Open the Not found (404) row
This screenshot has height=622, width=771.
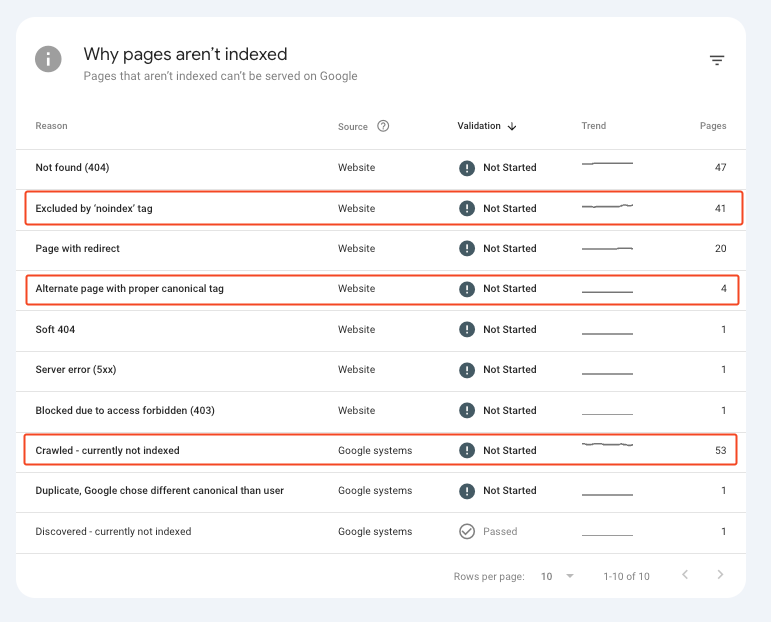coord(72,168)
